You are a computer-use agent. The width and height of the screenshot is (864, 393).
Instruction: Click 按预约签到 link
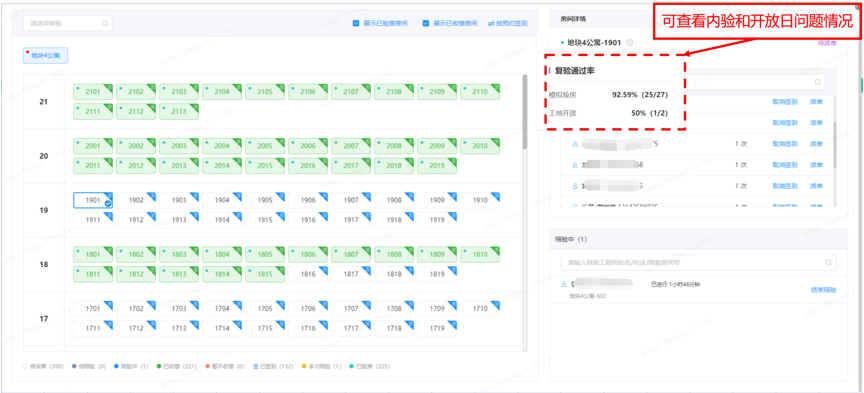coord(512,24)
